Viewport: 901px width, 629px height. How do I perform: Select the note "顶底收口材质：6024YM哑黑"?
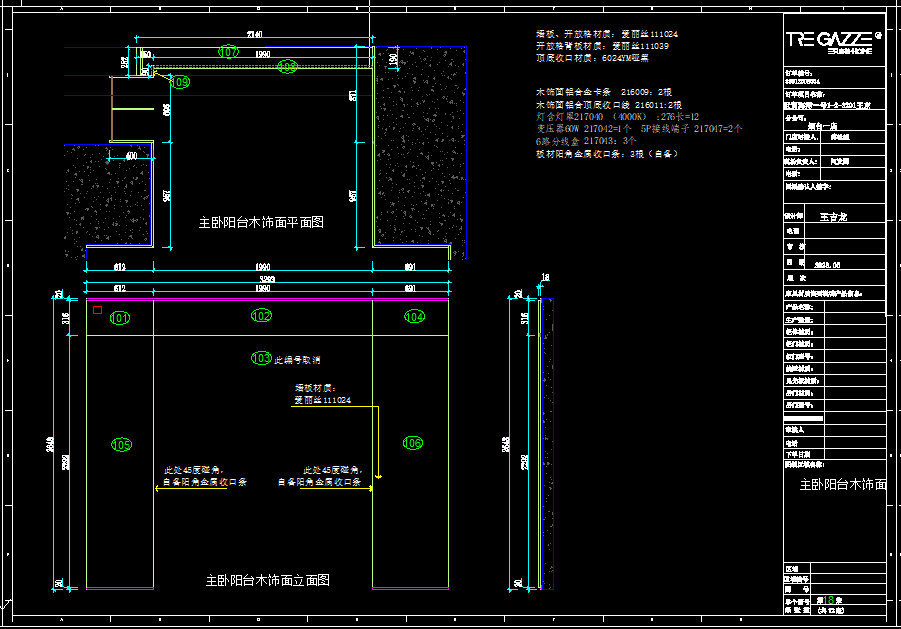(592, 58)
